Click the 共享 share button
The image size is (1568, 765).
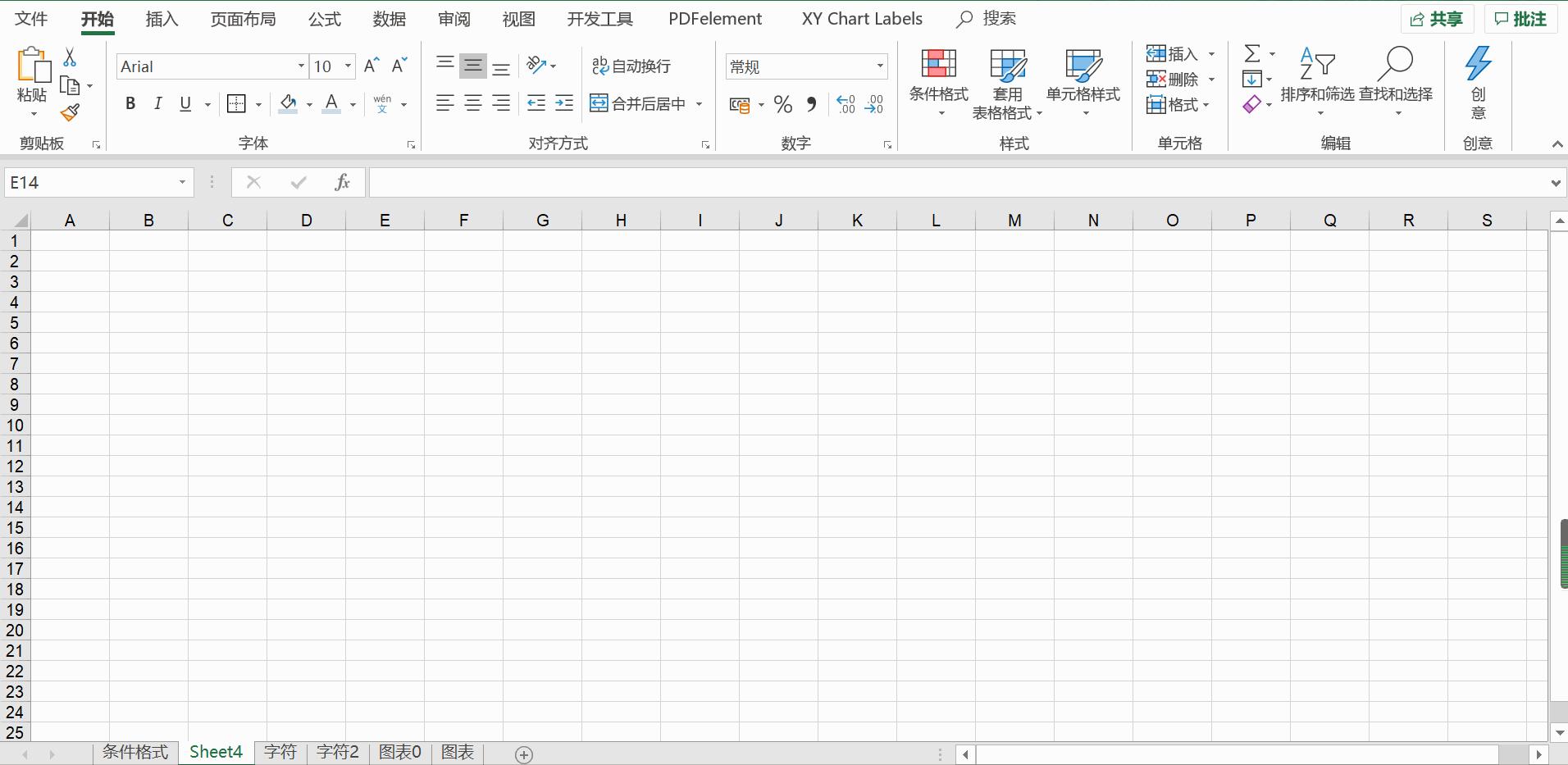point(1436,18)
